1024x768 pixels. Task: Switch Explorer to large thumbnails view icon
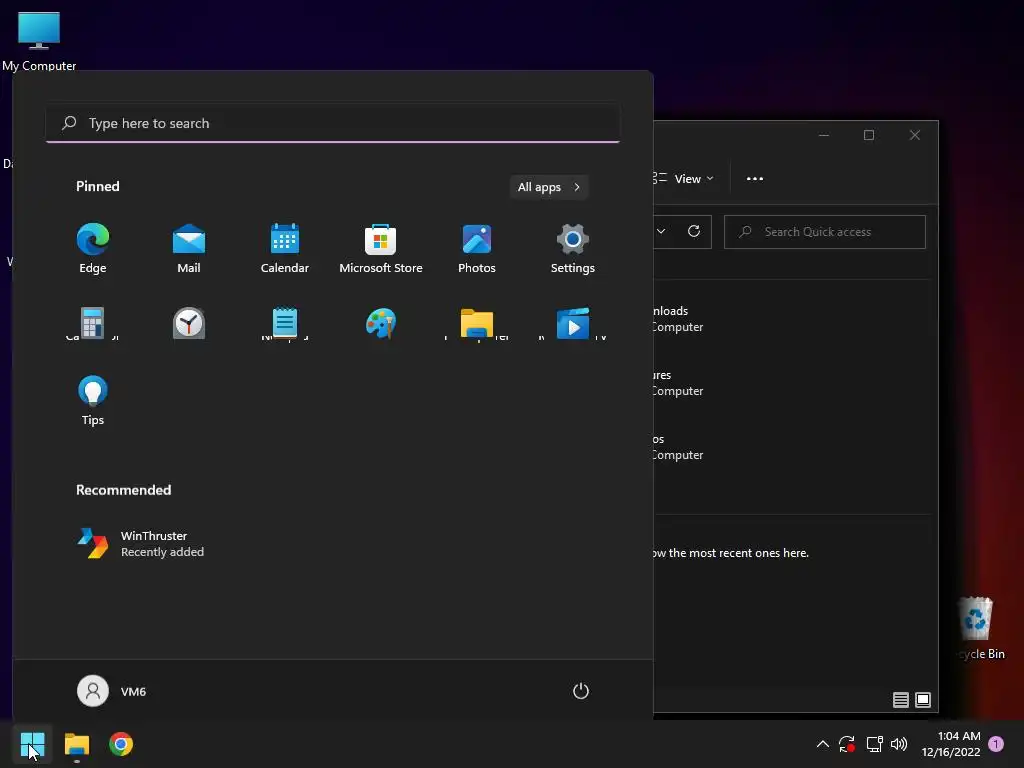923,700
